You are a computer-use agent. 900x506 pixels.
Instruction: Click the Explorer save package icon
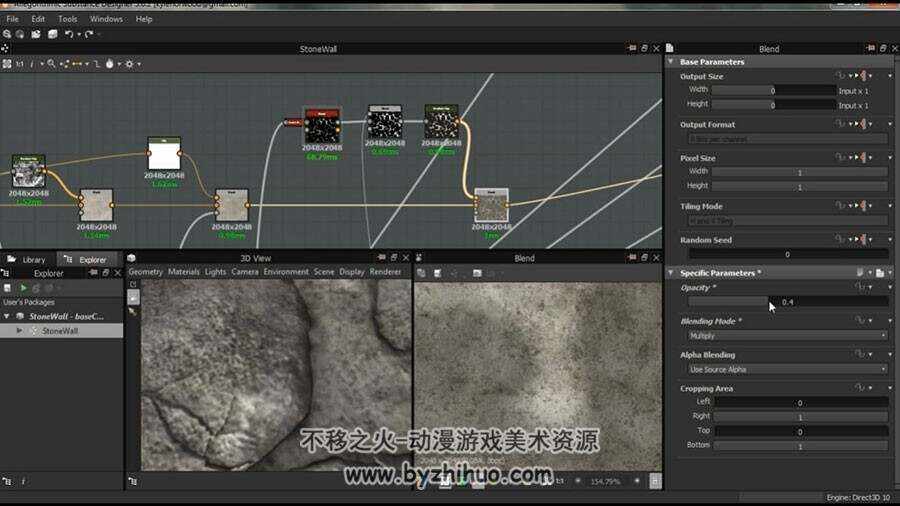coord(7,287)
